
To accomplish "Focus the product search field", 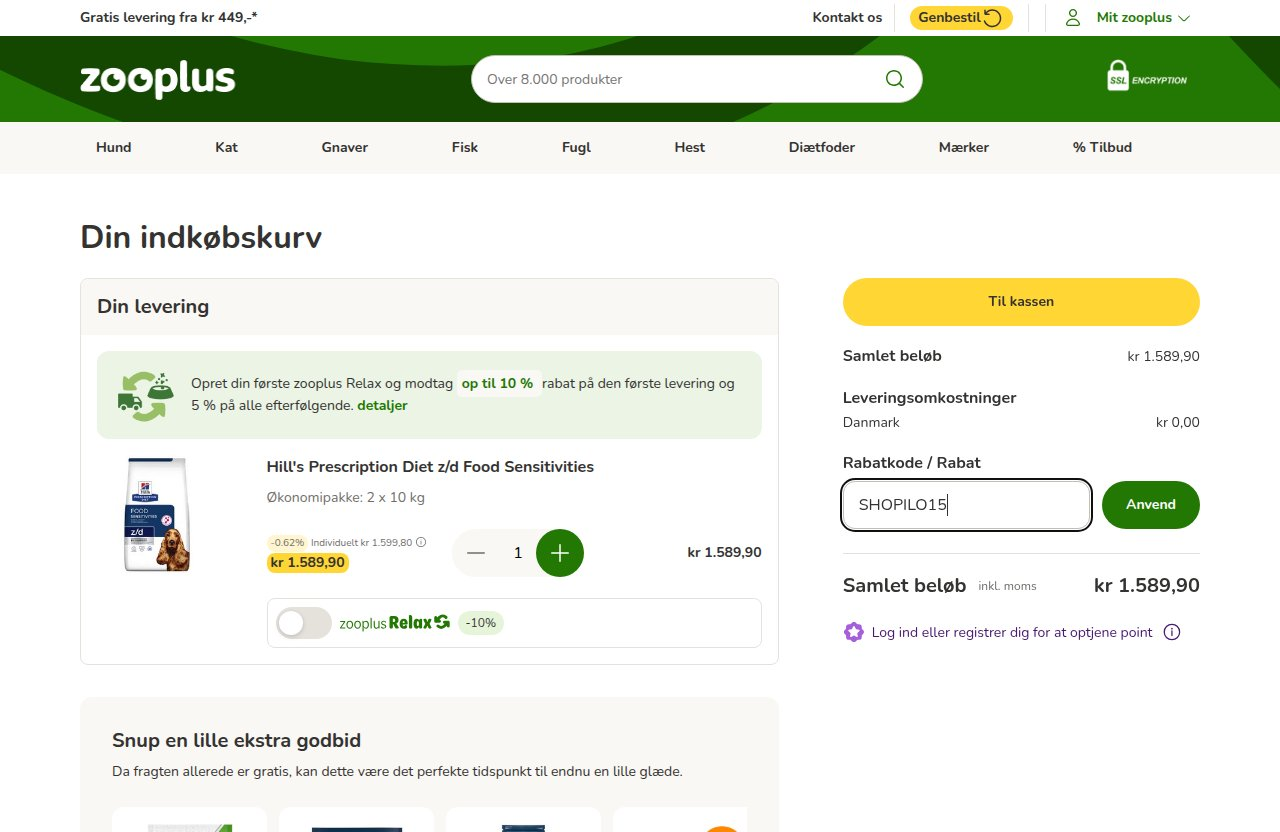I will click(x=680, y=79).
